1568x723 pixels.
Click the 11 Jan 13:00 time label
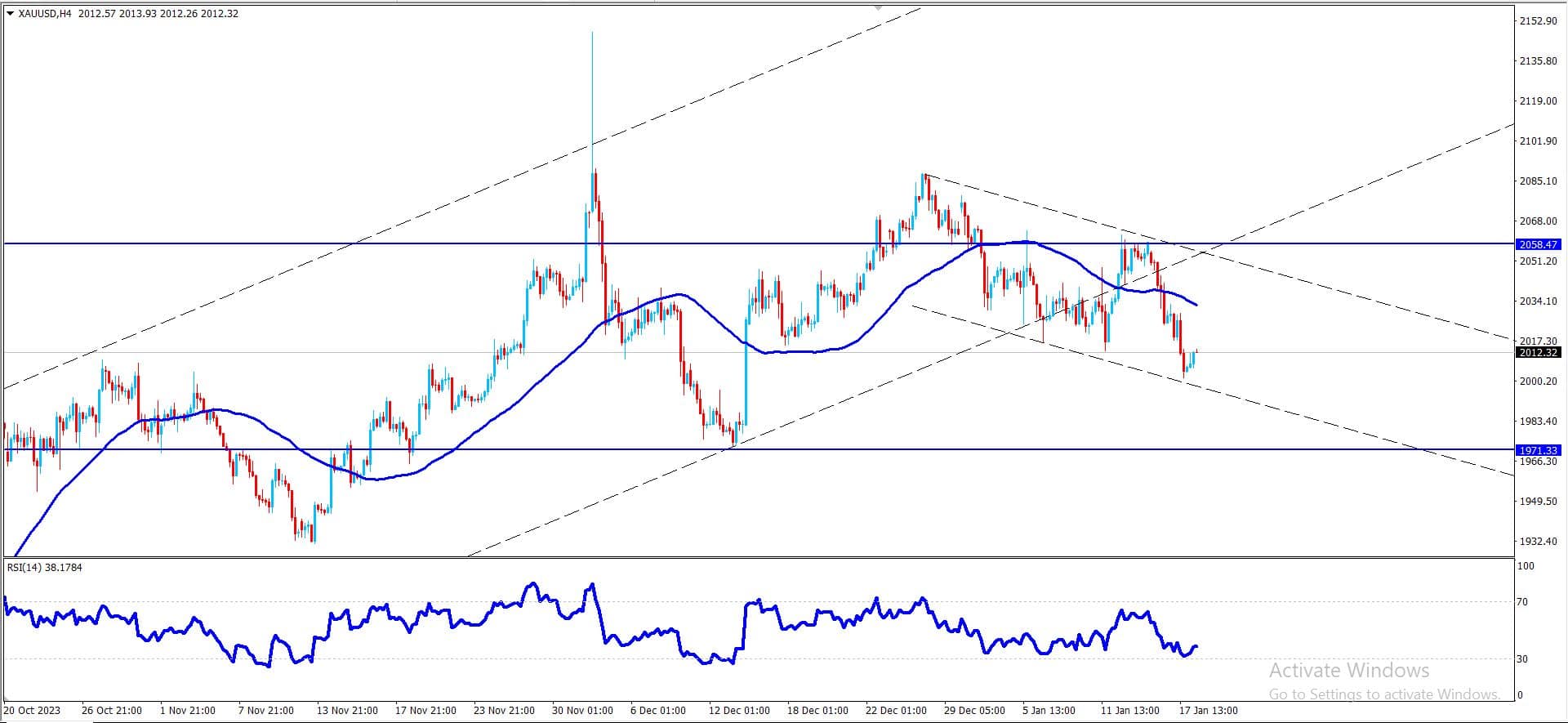coord(1129,711)
